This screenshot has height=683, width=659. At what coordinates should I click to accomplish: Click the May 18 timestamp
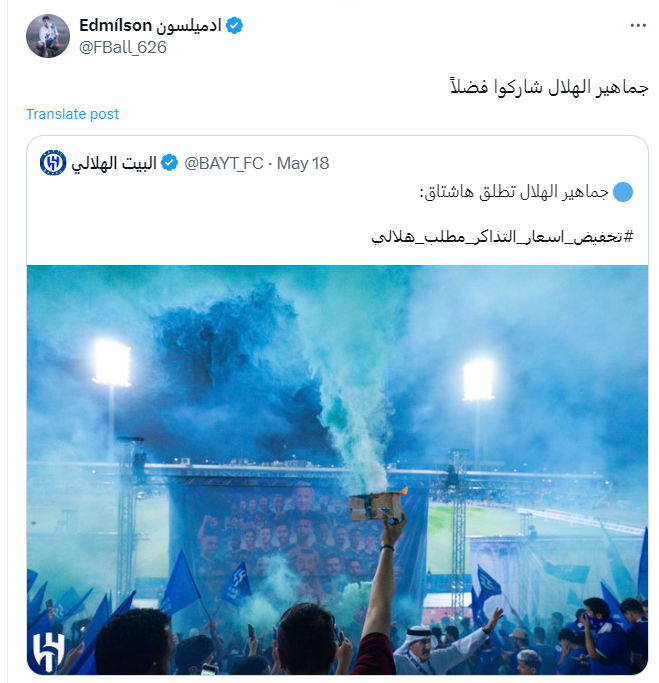tap(303, 163)
